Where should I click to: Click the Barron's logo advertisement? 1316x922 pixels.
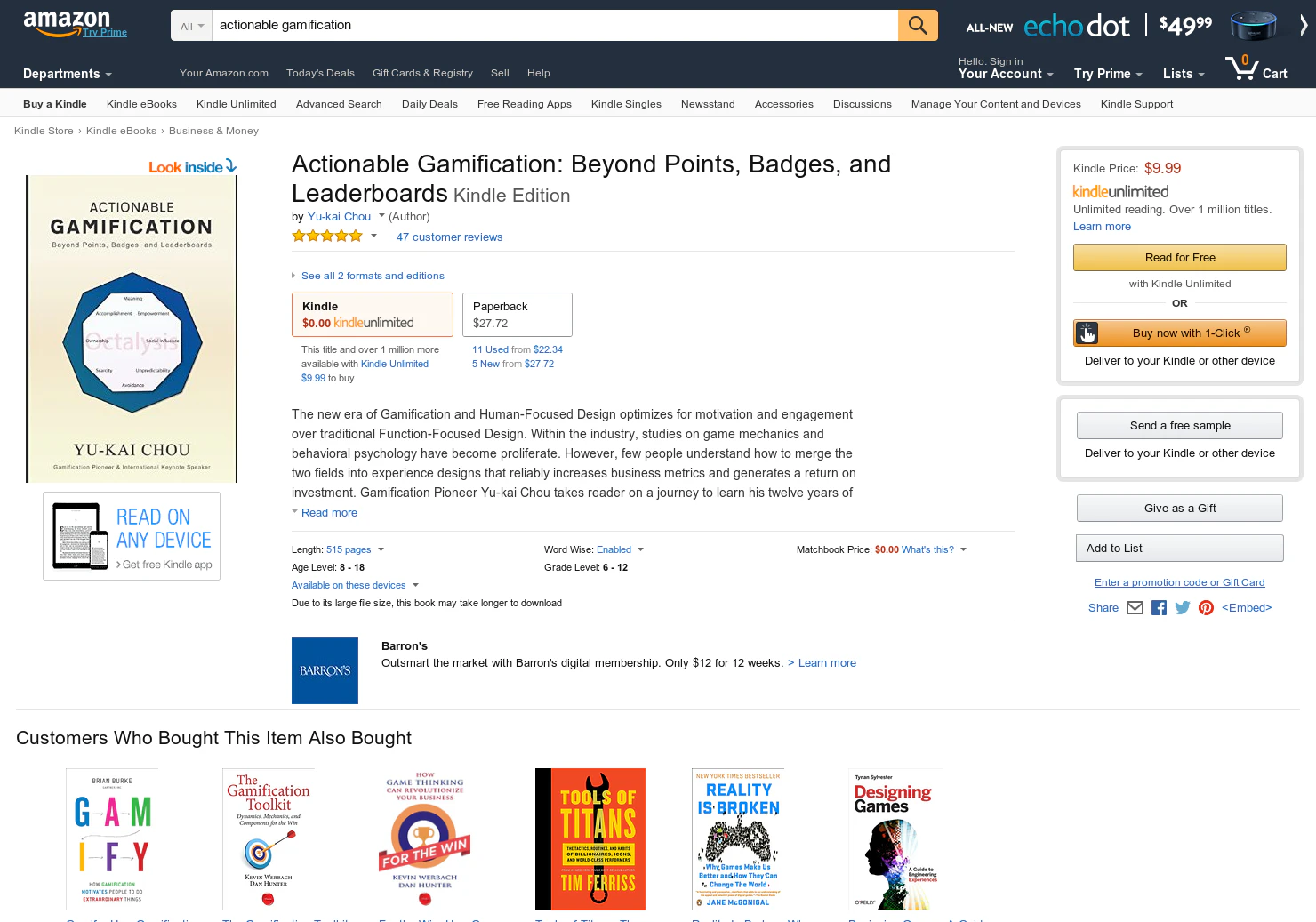pos(325,670)
